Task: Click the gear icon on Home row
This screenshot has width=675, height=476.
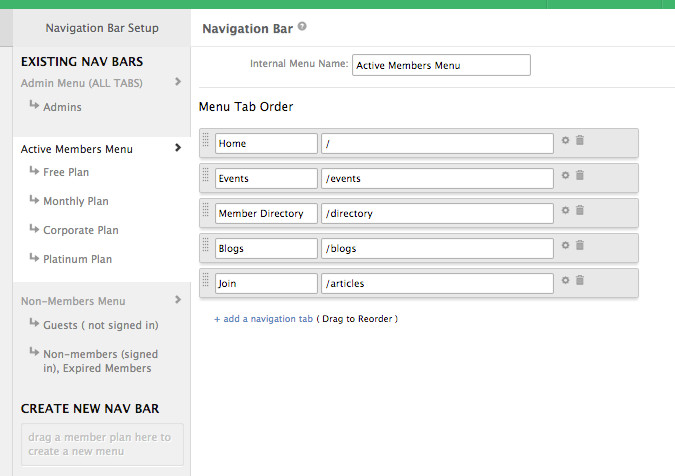Action: point(565,141)
